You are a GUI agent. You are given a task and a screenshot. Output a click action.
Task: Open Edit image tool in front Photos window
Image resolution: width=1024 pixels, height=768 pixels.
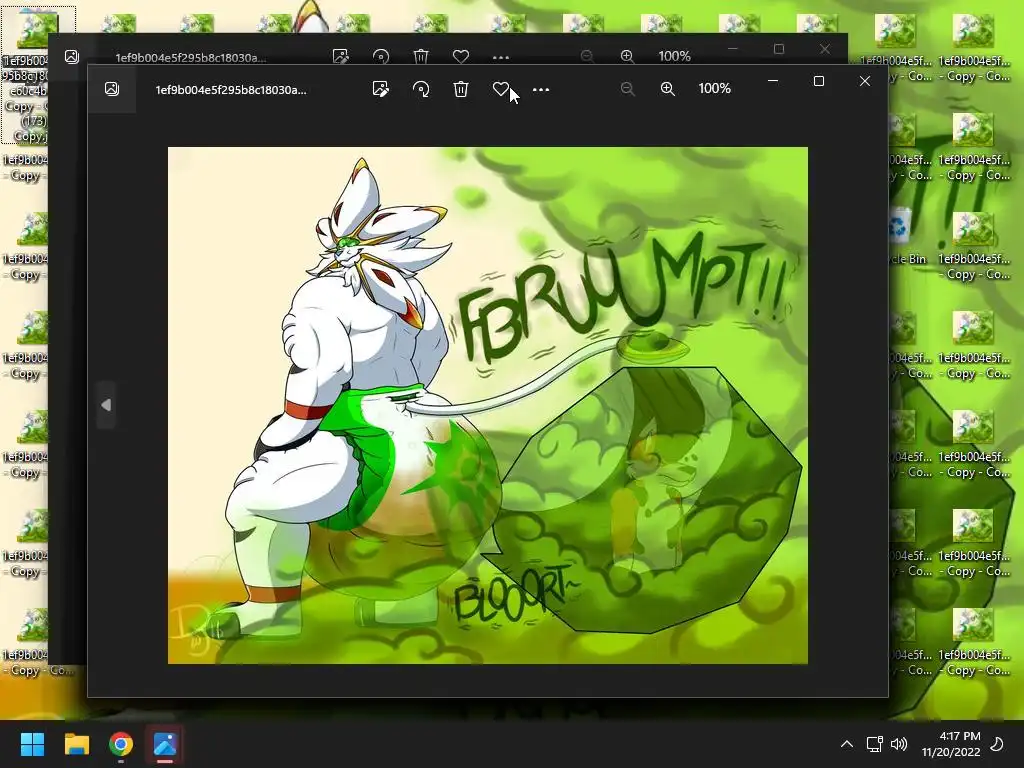[381, 89]
